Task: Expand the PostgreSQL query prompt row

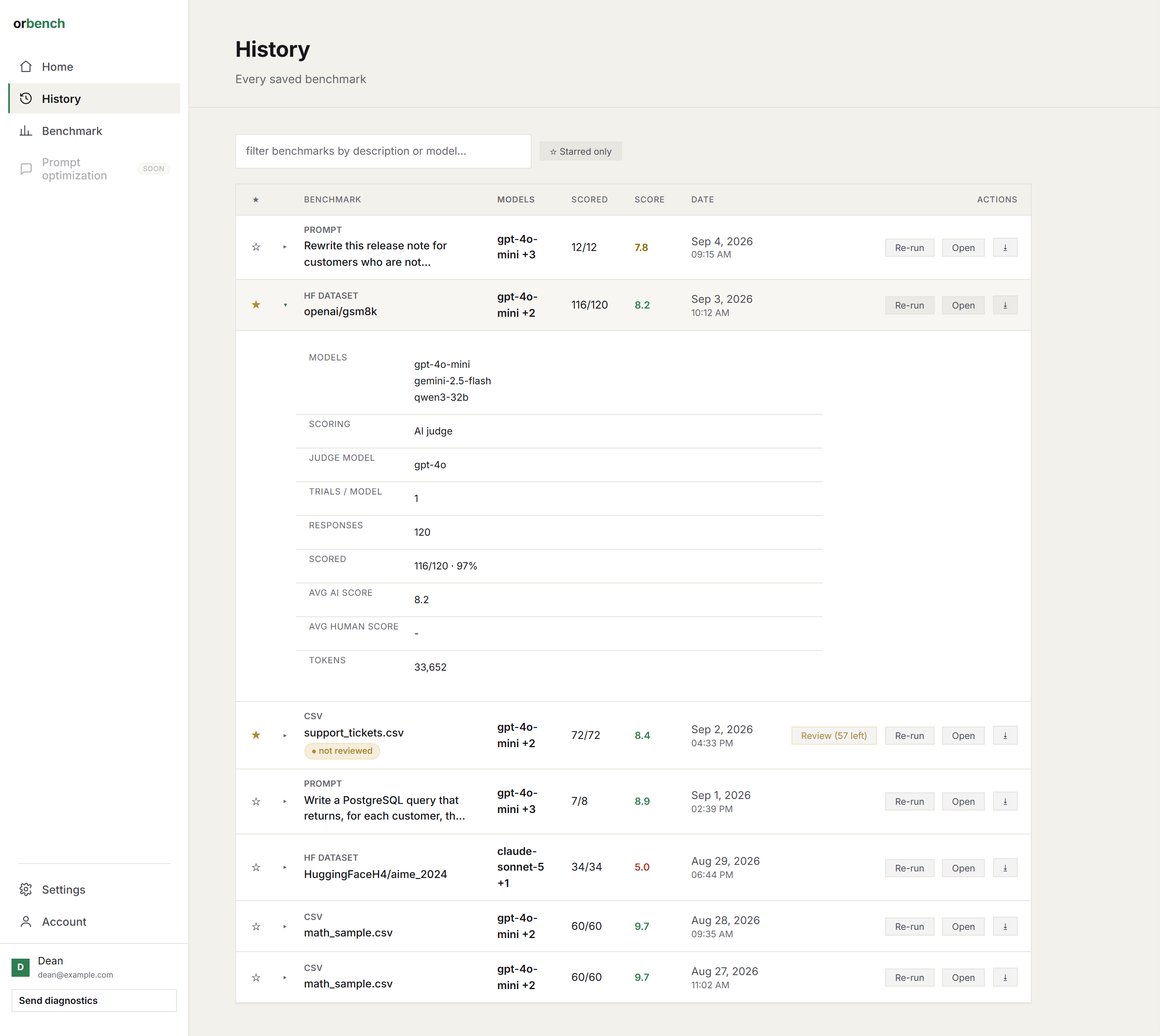Action: tap(285, 801)
